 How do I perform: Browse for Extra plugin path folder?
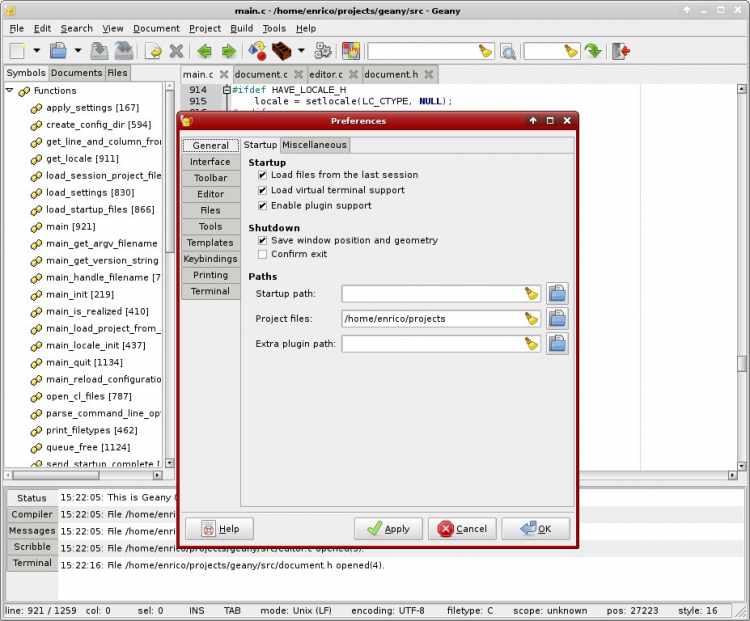[x=557, y=344]
